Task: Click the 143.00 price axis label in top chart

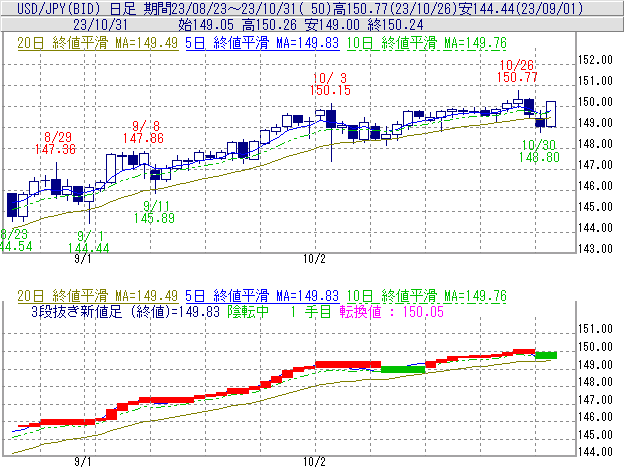Action: (595, 249)
